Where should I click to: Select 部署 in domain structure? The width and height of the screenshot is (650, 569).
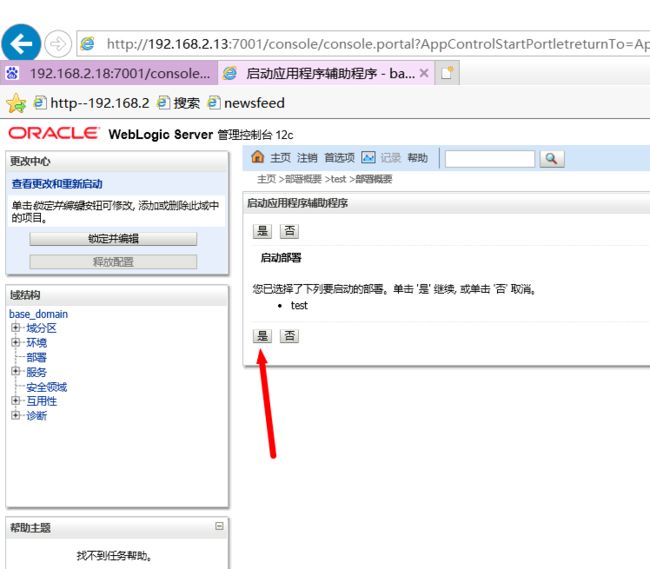(x=36, y=357)
